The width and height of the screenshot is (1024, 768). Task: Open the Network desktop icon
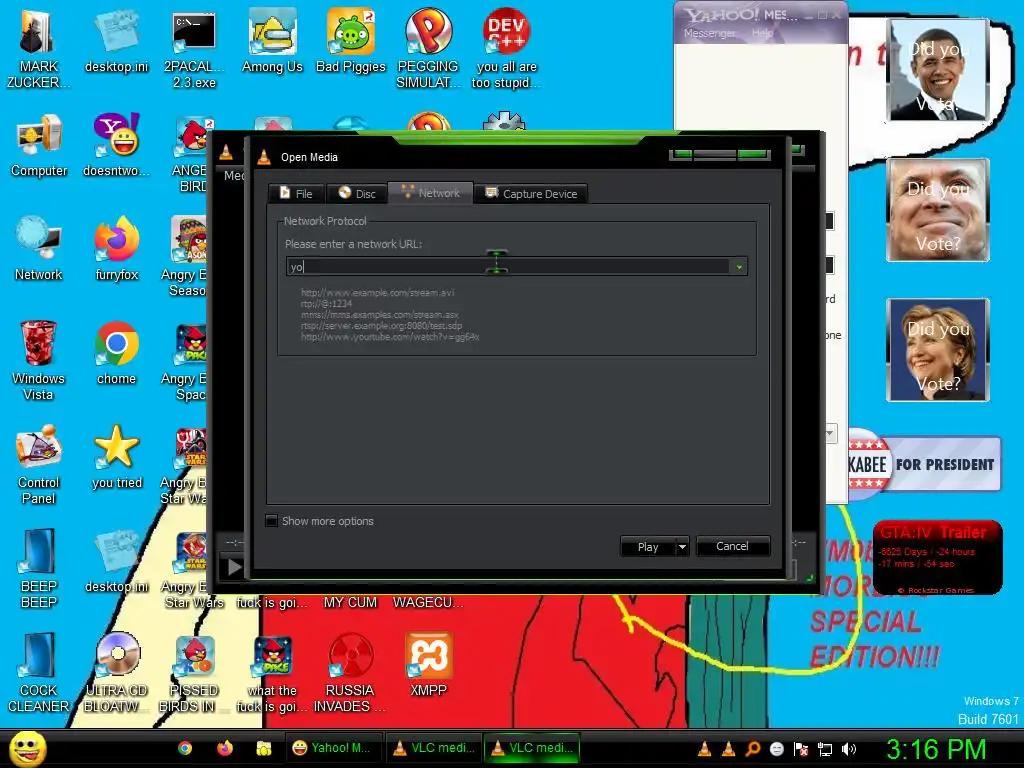[39, 248]
